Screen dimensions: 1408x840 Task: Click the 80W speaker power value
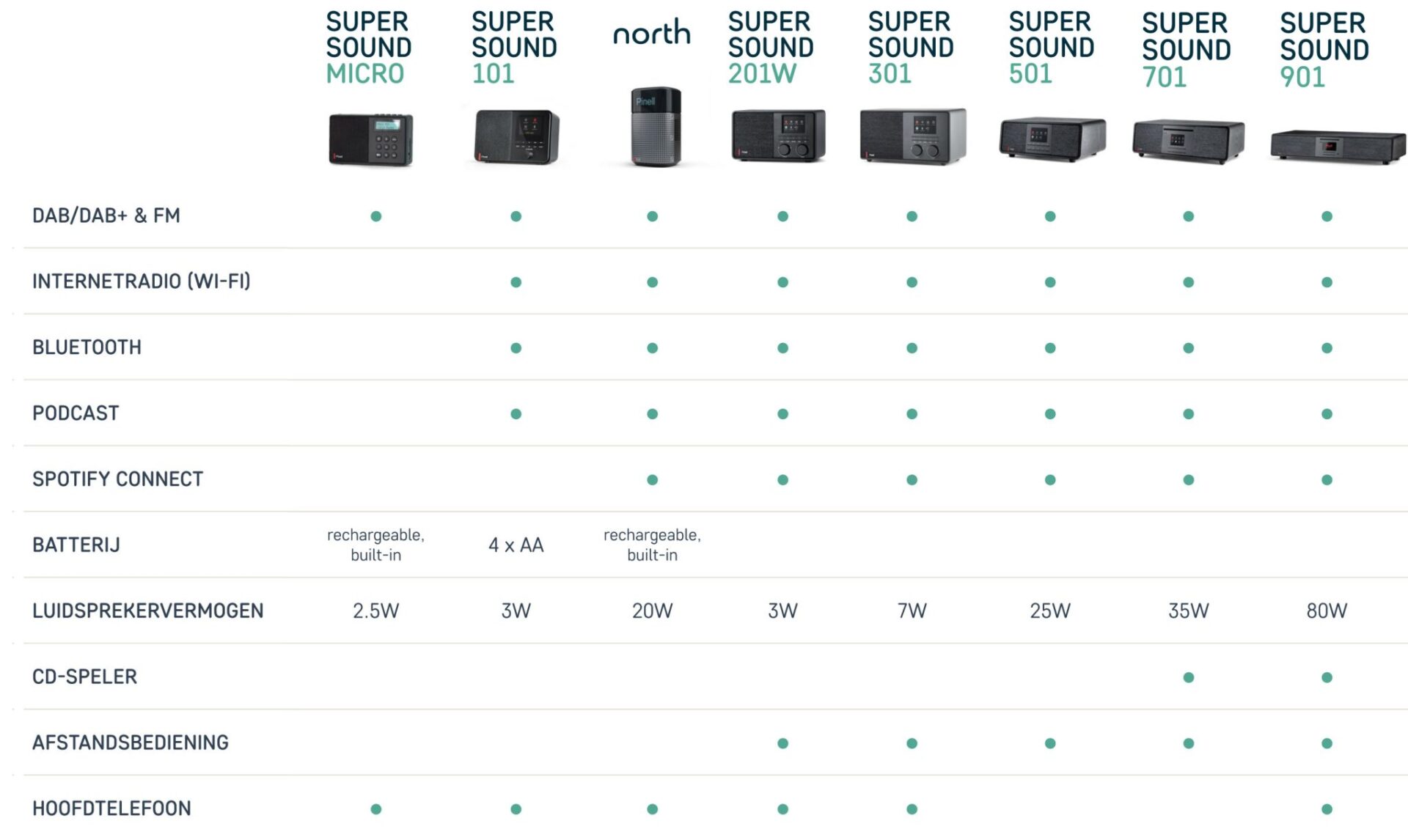(x=1326, y=611)
